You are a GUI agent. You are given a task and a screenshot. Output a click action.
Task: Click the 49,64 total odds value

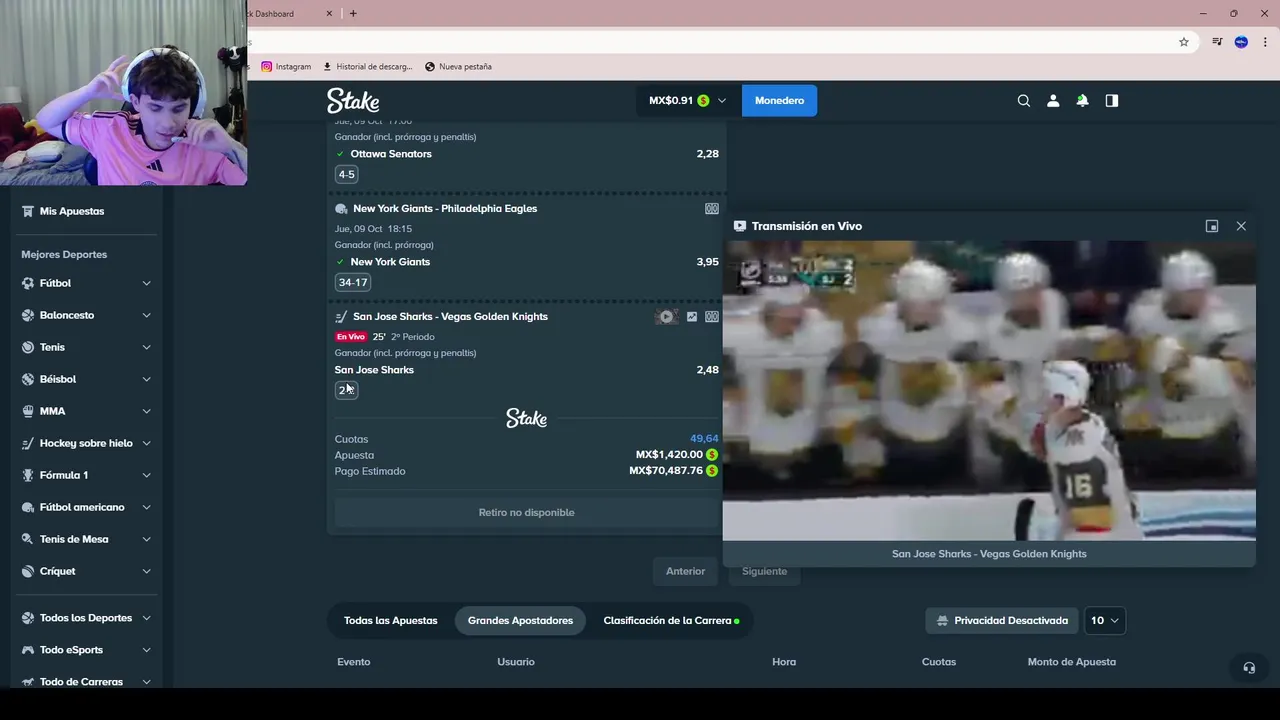pyautogui.click(x=704, y=439)
